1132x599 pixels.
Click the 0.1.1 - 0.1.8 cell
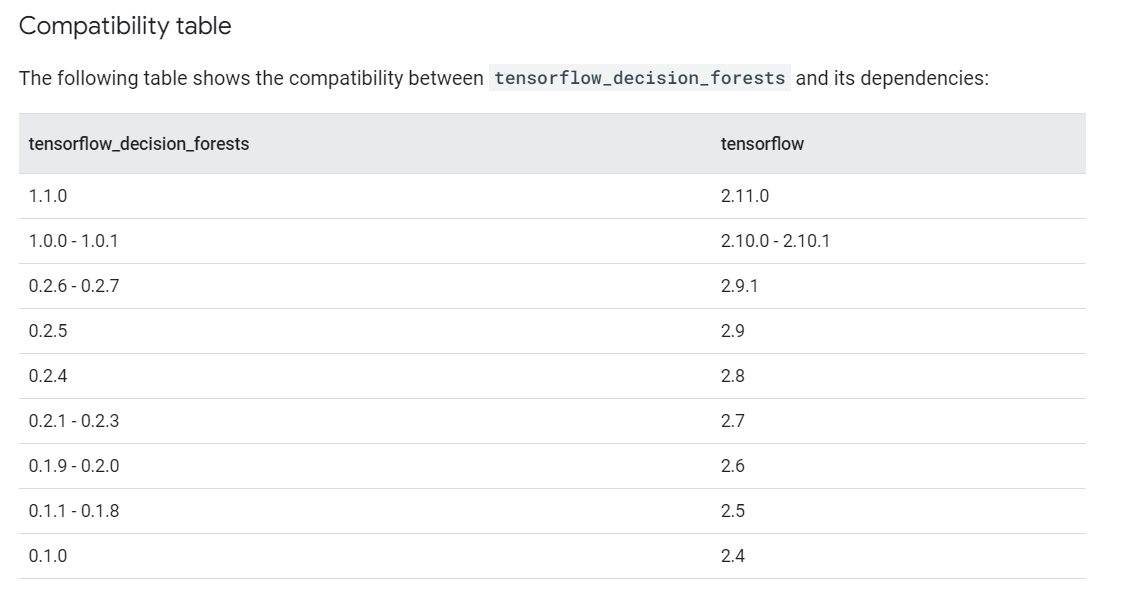(x=74, y=511)
